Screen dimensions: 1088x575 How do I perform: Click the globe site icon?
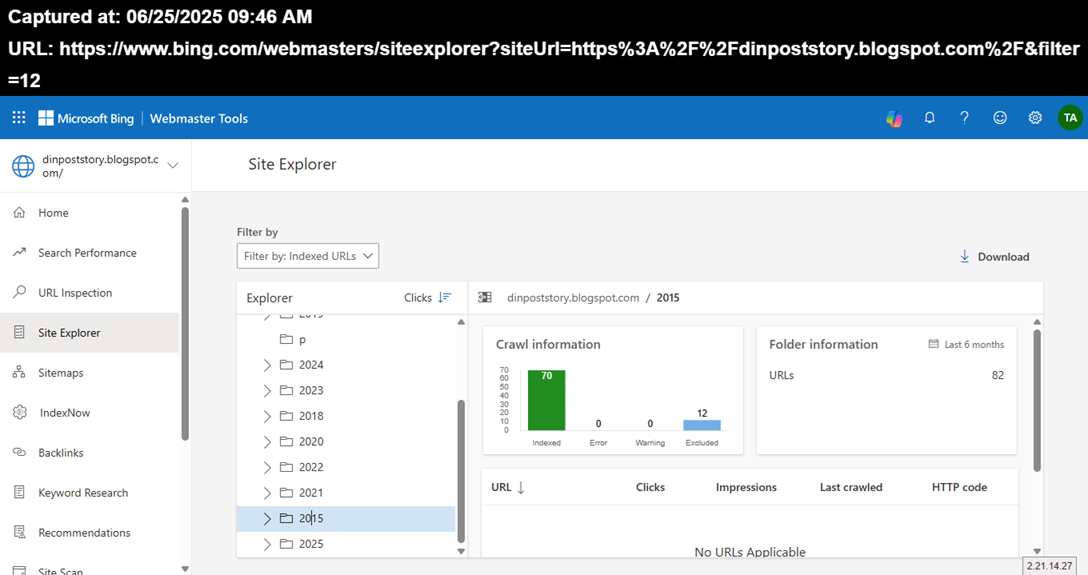click(x=23, y=166)
